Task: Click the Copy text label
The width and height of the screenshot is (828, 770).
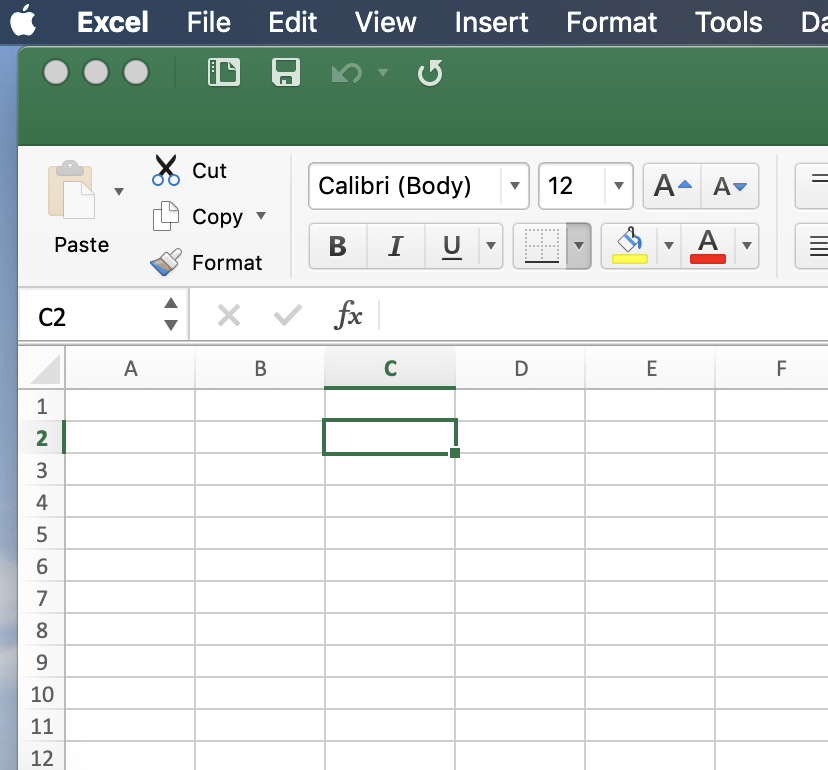Action: [218, 217]
